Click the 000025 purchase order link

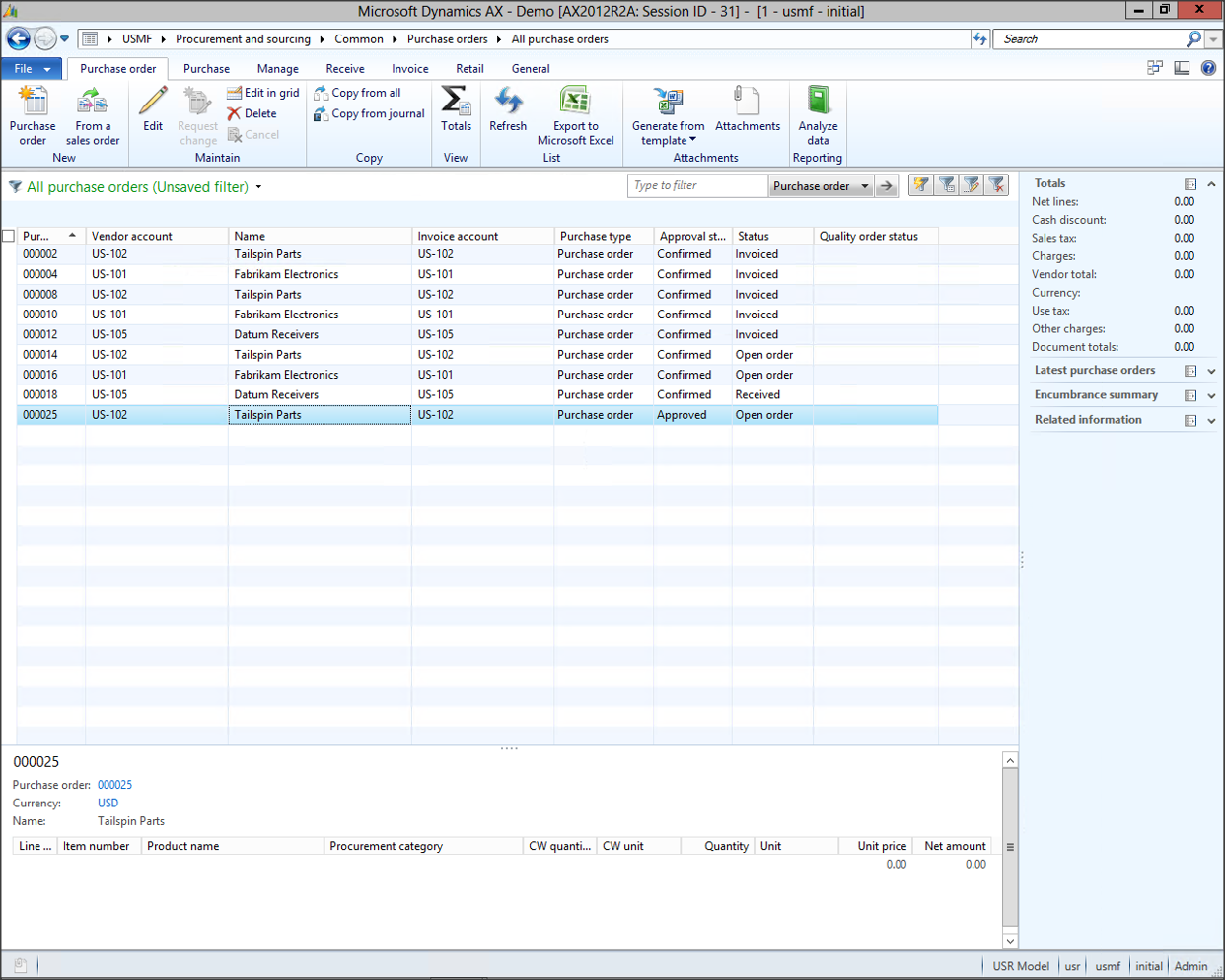coord(114,785)
